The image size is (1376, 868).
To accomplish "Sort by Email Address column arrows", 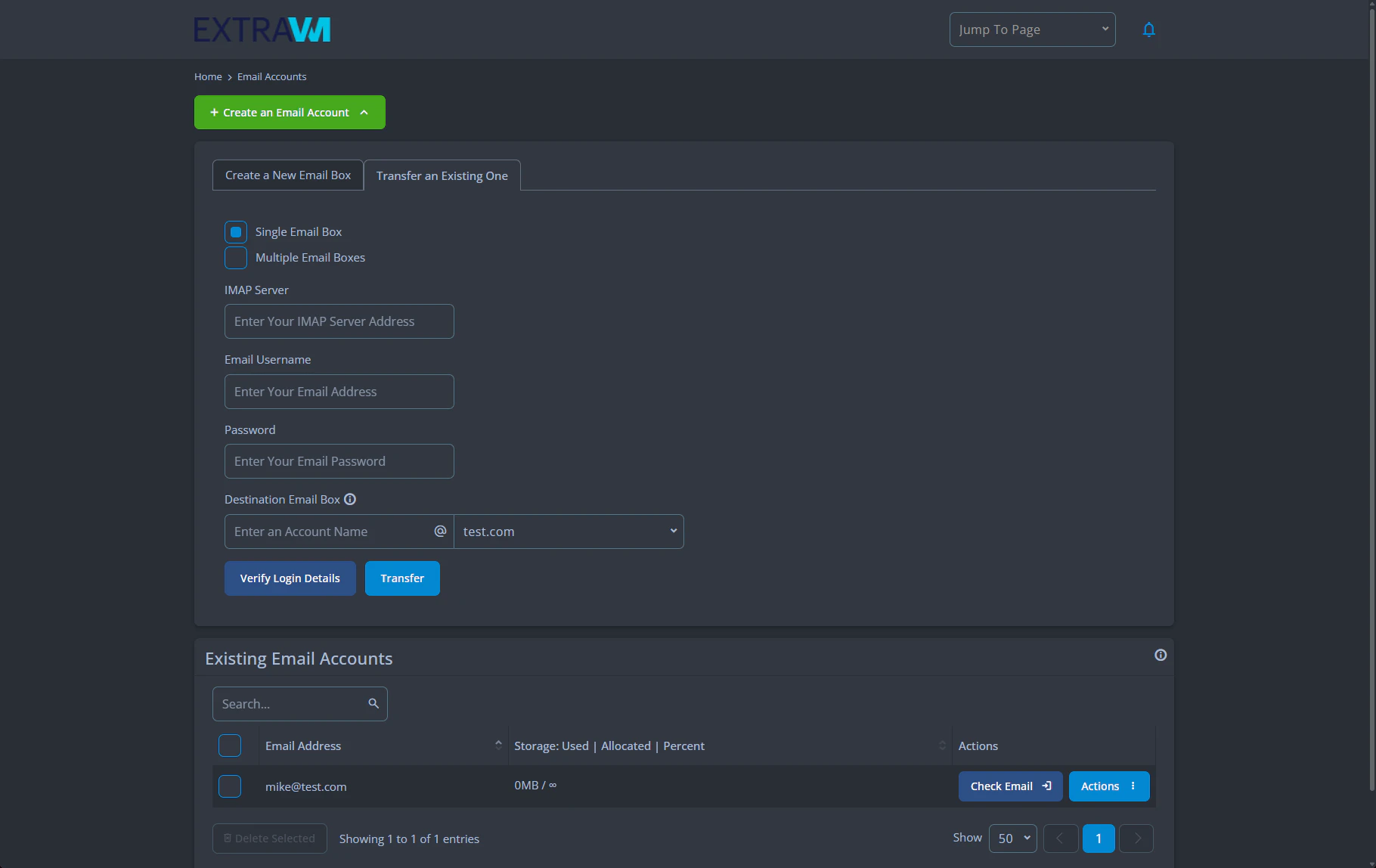I will point(498,746).
